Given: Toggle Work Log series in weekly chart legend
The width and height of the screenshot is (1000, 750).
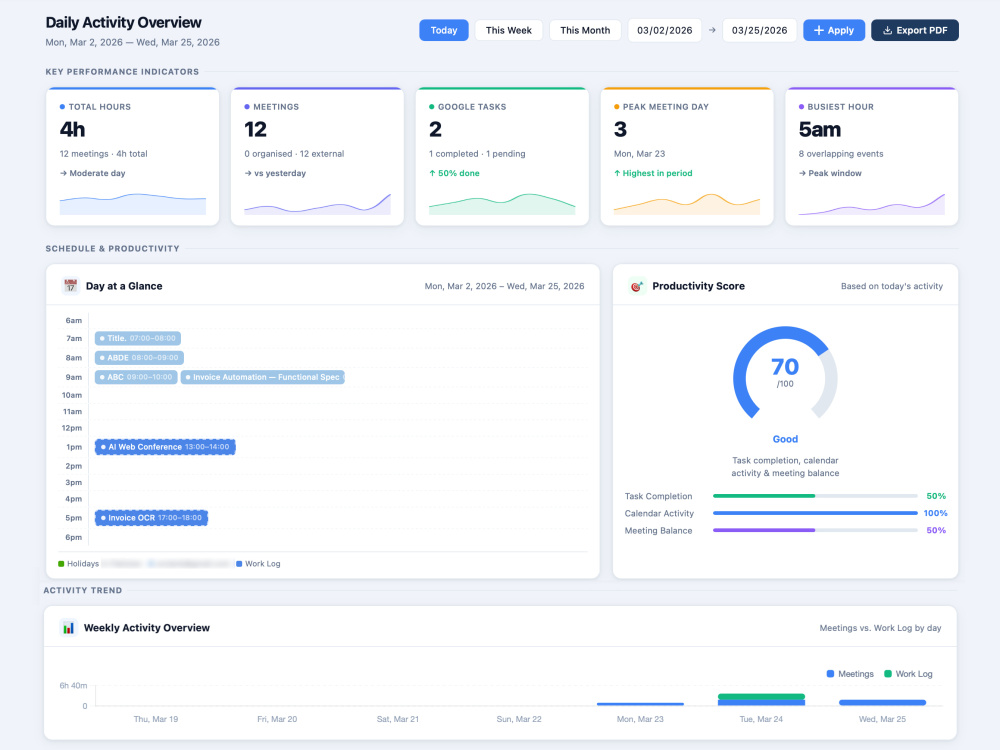Looking at the screenshot, I should [908, 673].
